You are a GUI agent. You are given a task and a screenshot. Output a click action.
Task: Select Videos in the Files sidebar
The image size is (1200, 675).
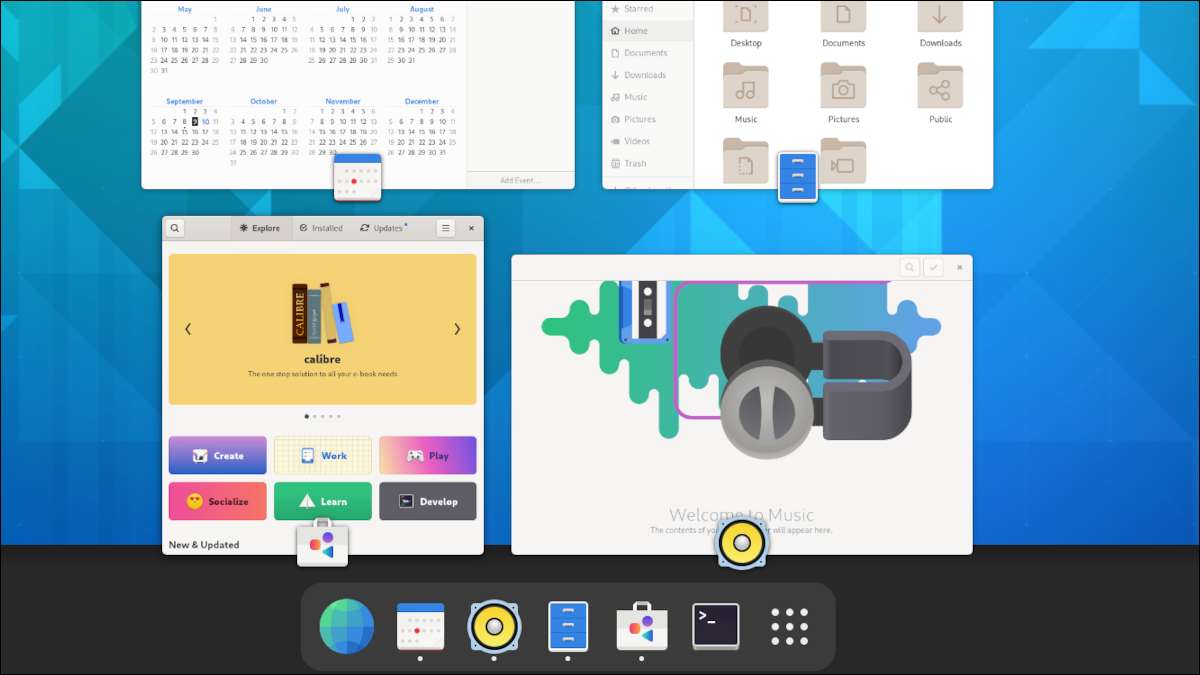648,141
